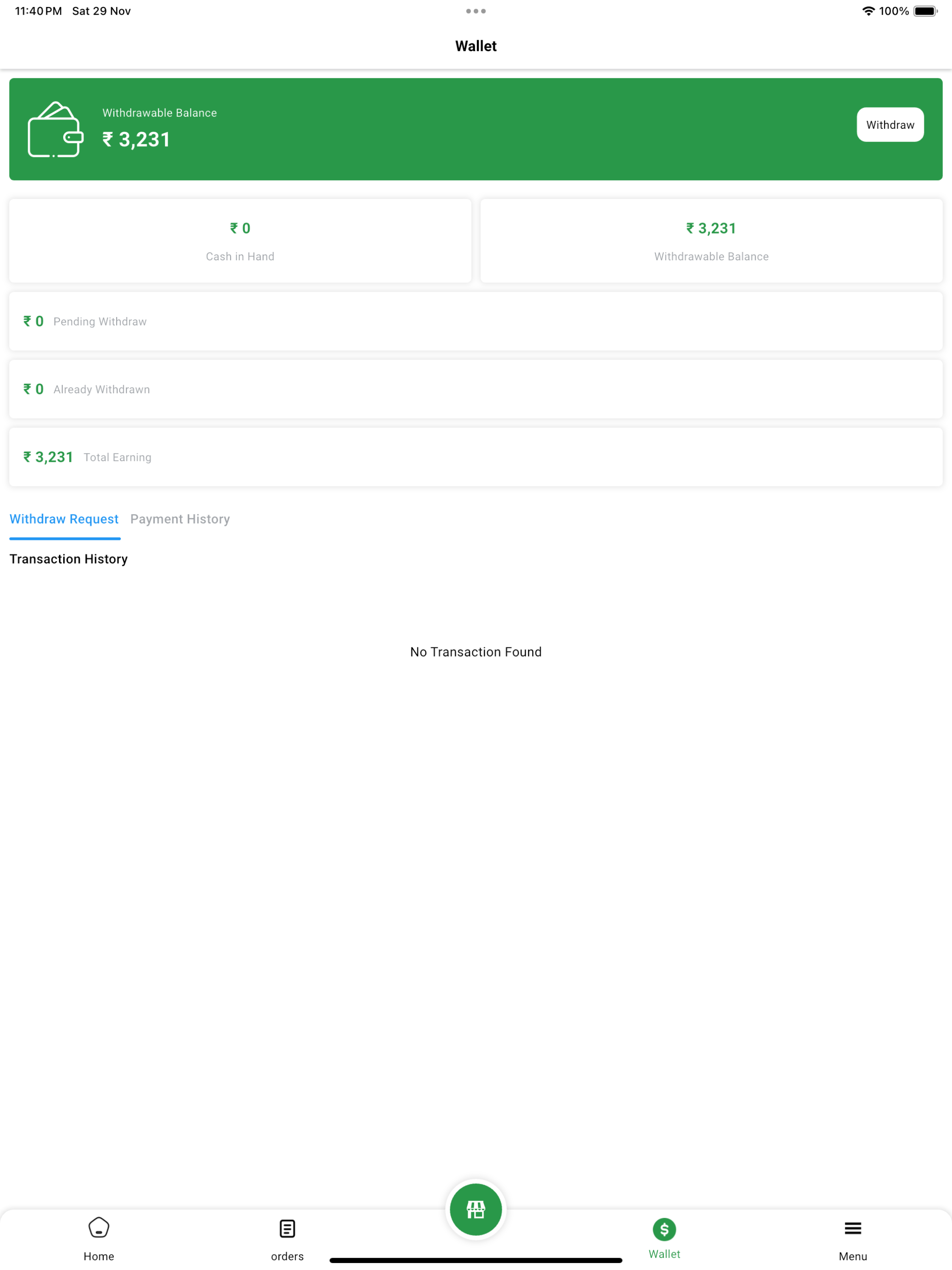Tap the Withdraw button
This screenshot has width=952, height=1270.
click(890, 125)
